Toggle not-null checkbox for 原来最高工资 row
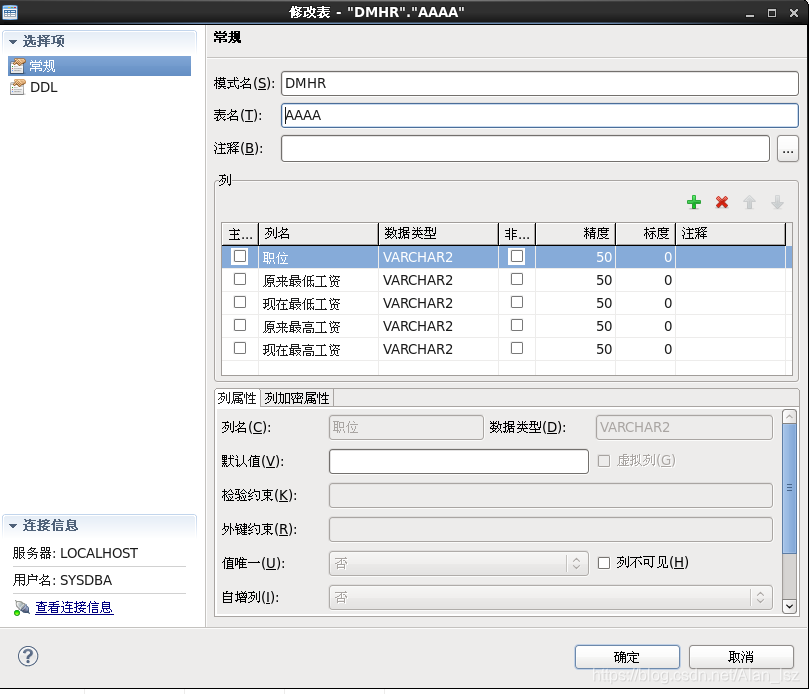Image resolution: width=809 pixels, height=694 pixels. (x=517, y=325)
